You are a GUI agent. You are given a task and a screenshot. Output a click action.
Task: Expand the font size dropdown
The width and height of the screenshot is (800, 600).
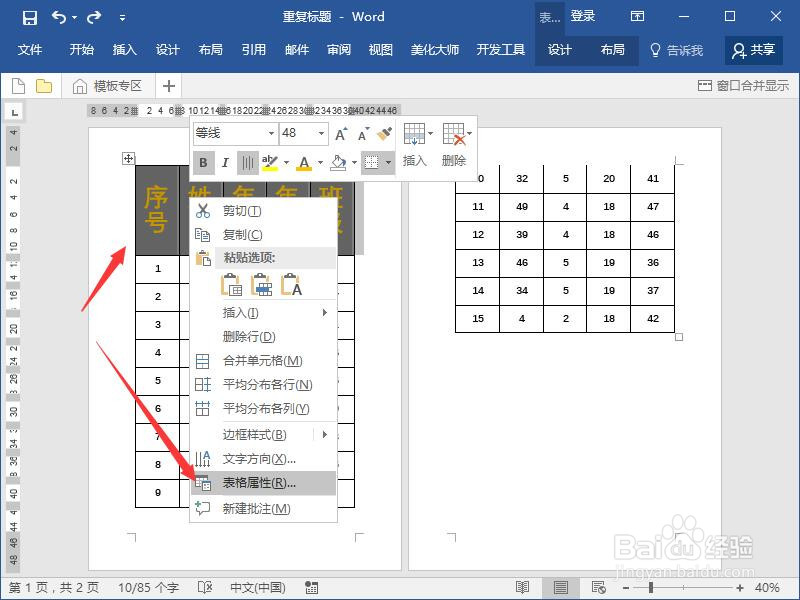coord(320,133)
